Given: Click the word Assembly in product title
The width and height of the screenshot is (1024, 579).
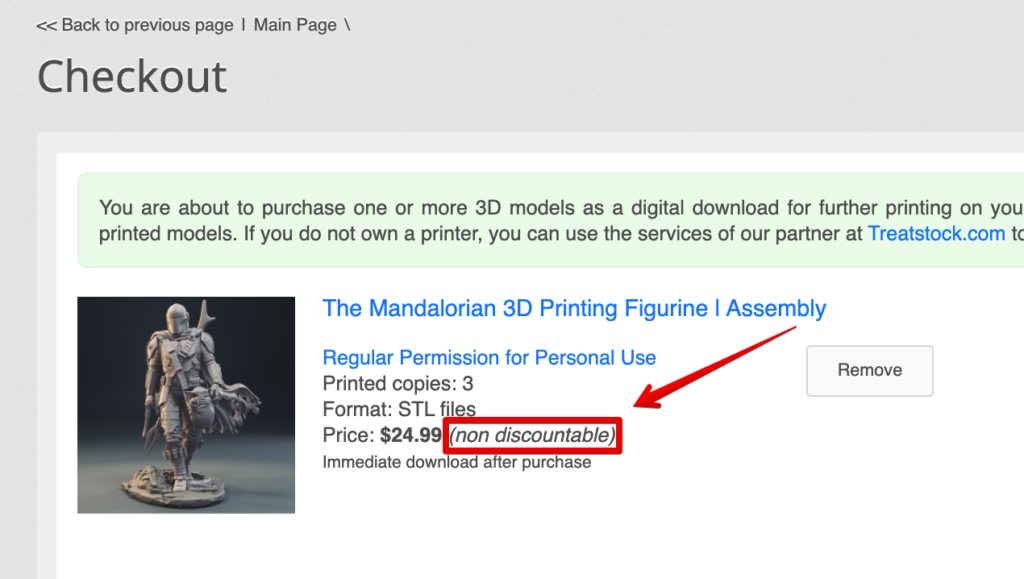Looking at the screenshot, I should [776, 308].
